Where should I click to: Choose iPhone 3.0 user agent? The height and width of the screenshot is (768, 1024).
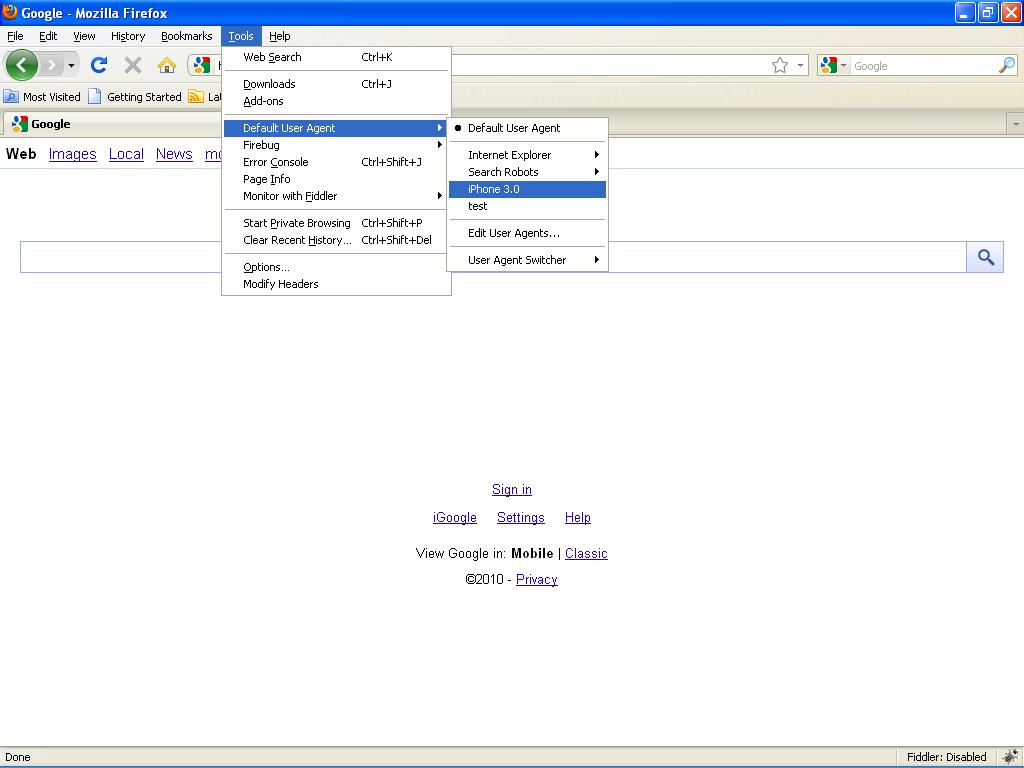pyautogui.click(x=494, y=189)
